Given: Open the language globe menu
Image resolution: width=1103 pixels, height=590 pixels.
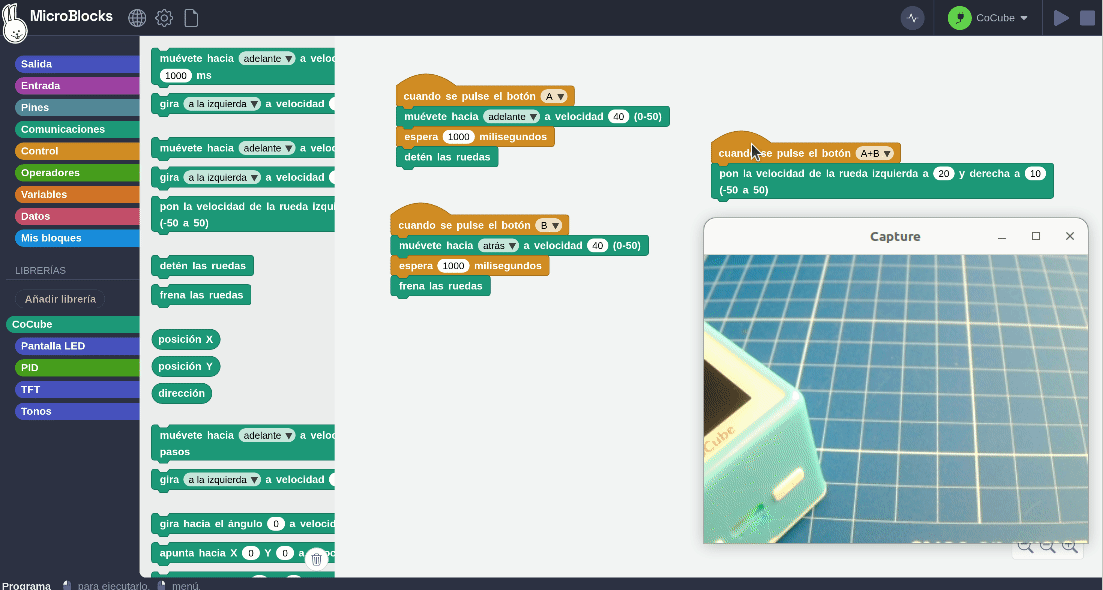Looking at the screenshot, I should (137, 18).
